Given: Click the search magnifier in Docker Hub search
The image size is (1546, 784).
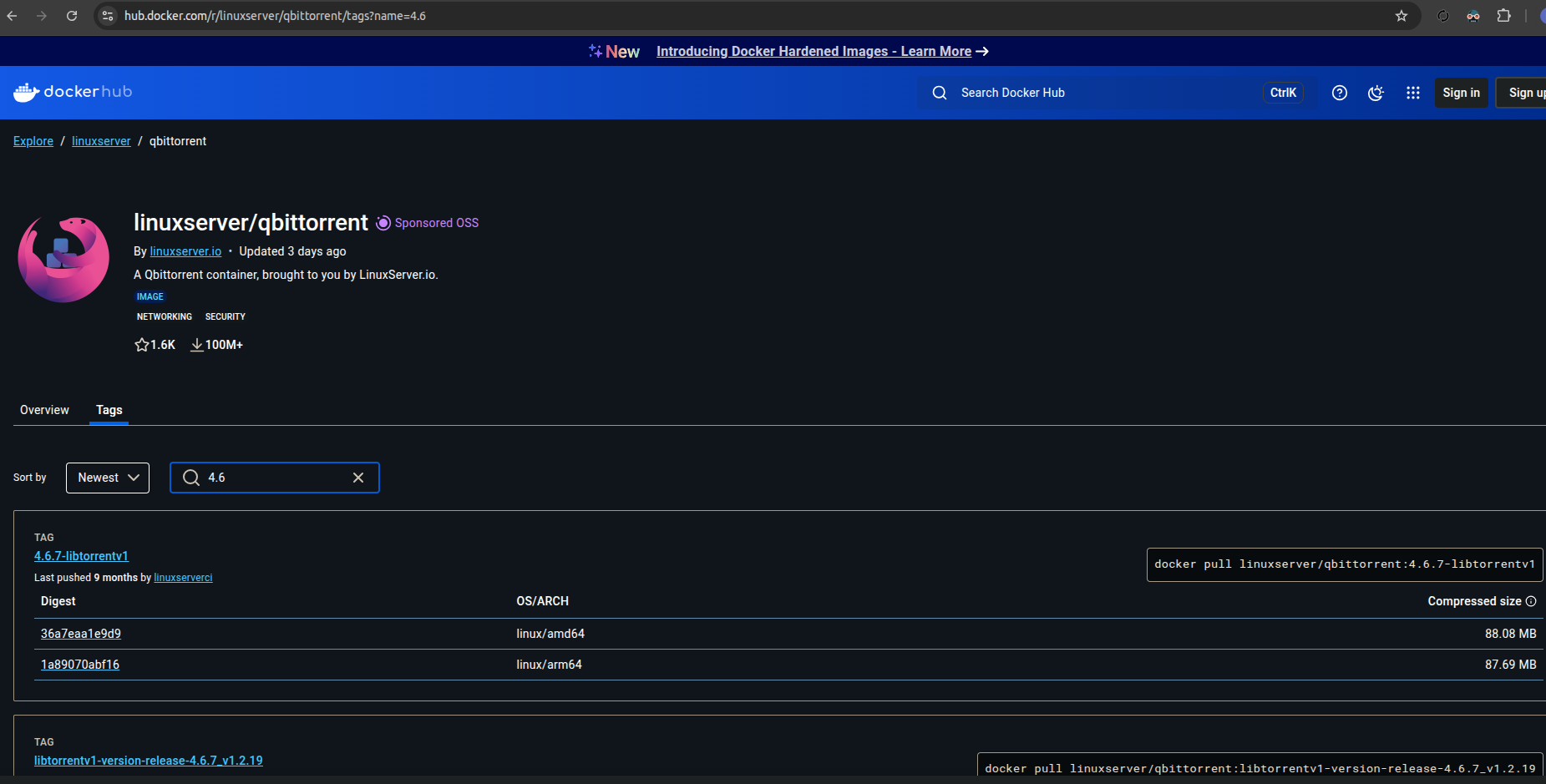Looking at the screenshot, I should point(940,93).
